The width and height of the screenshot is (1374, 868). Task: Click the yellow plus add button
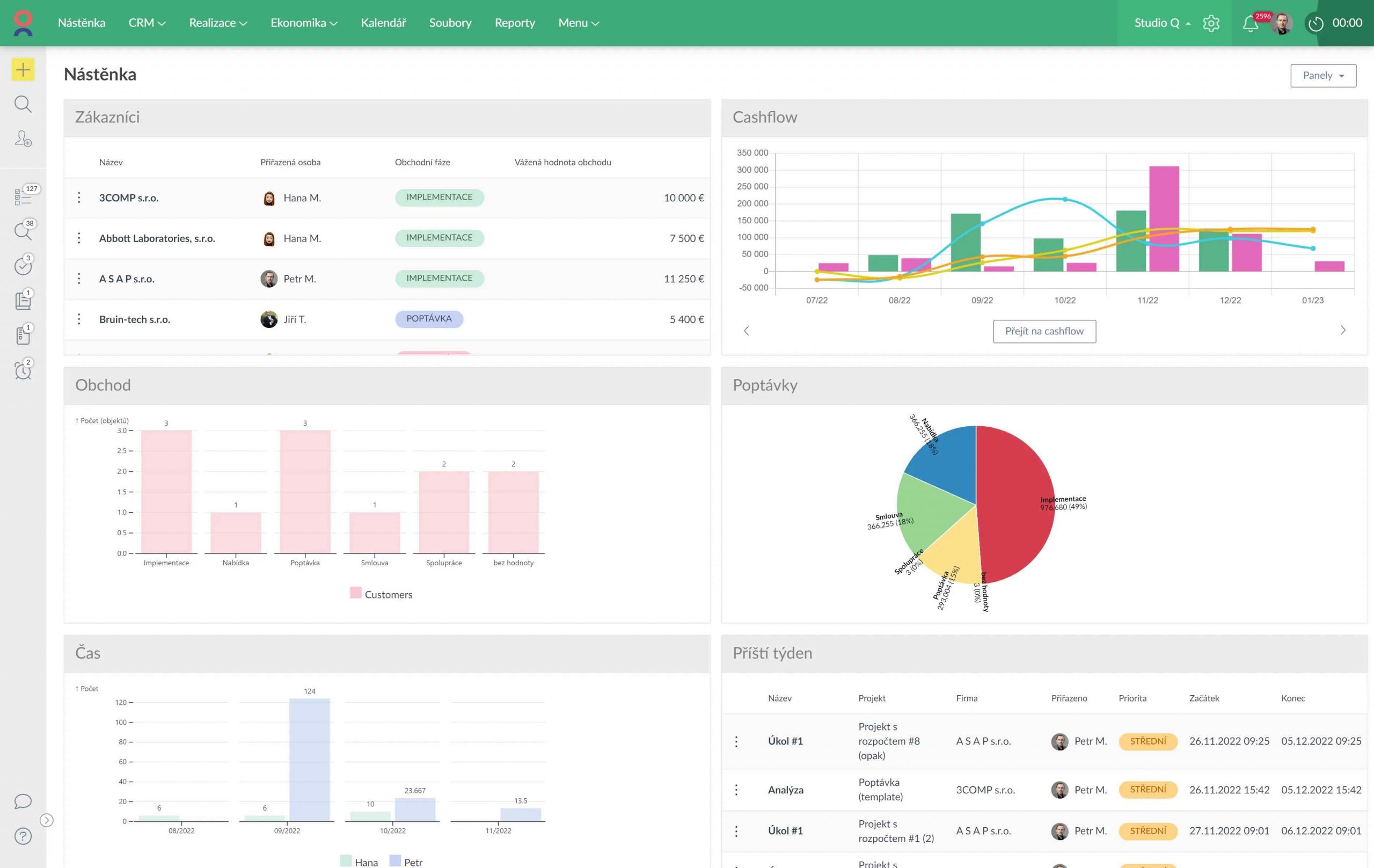[x=23, y=70]
